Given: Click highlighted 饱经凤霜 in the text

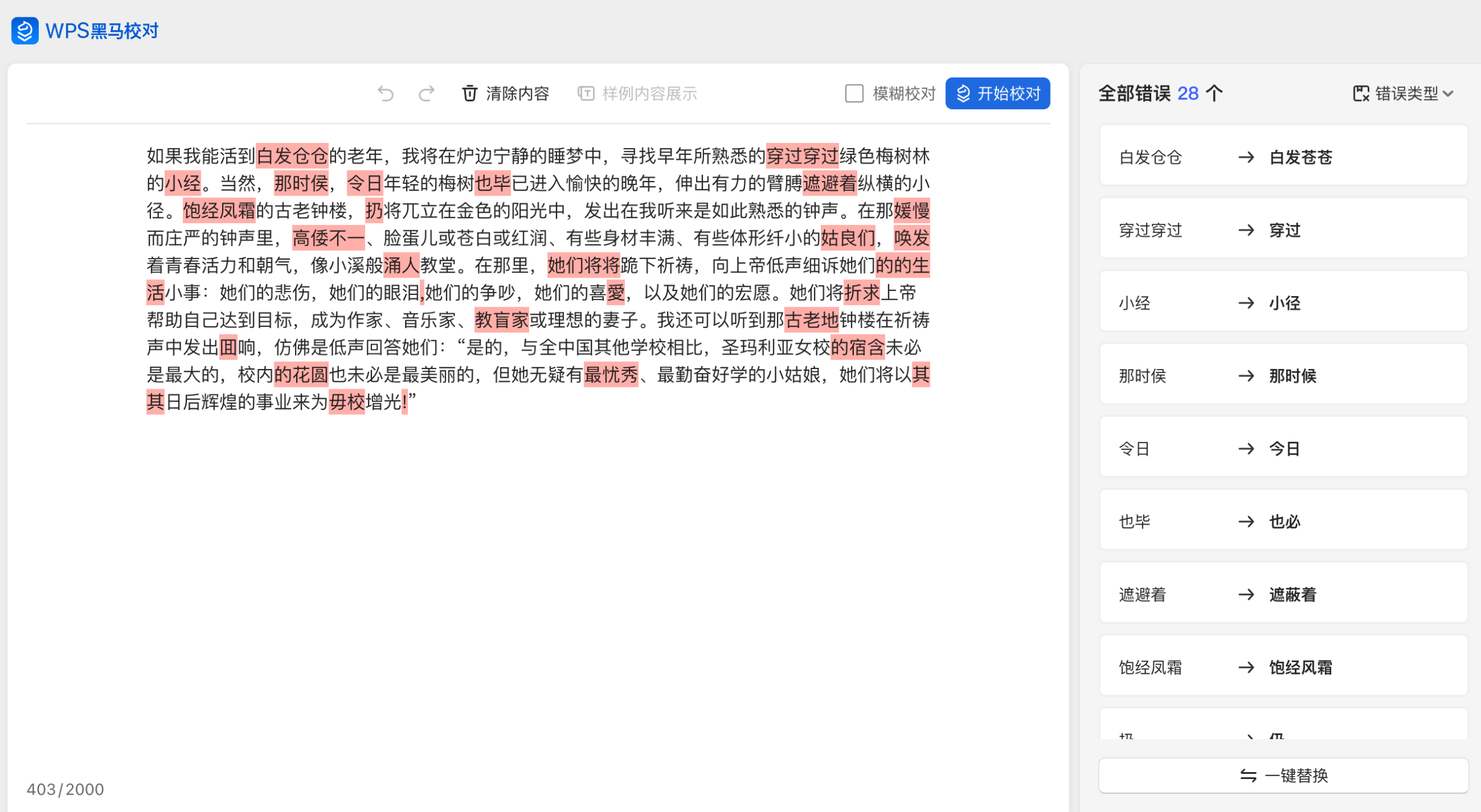Looking at the screenshot, I should tap(219, 211).
